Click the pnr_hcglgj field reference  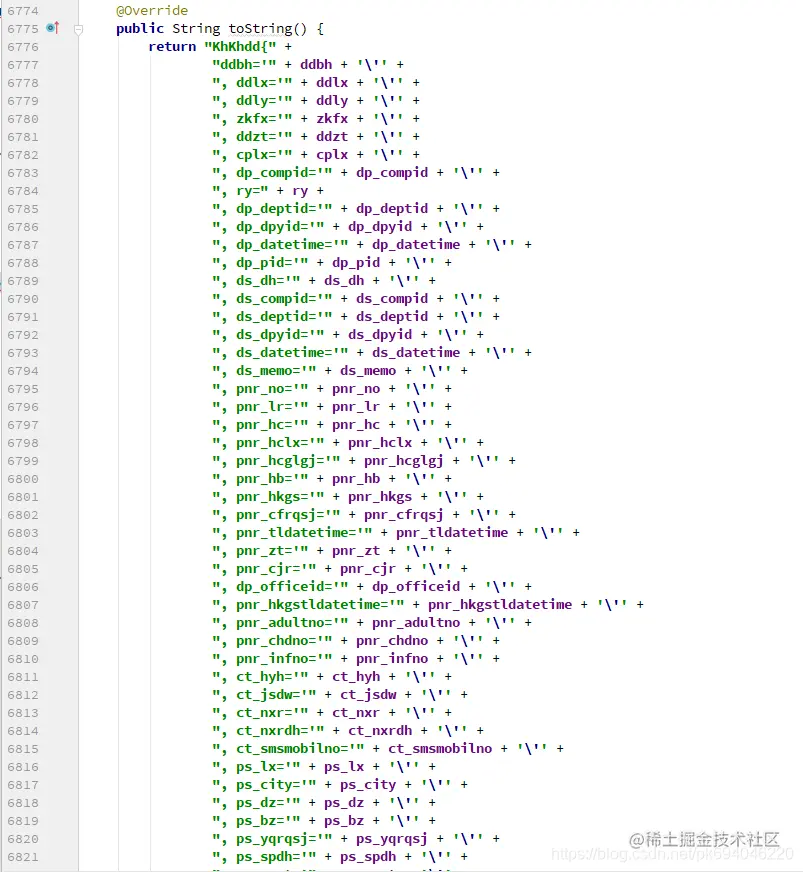click(x=404, y=460)
